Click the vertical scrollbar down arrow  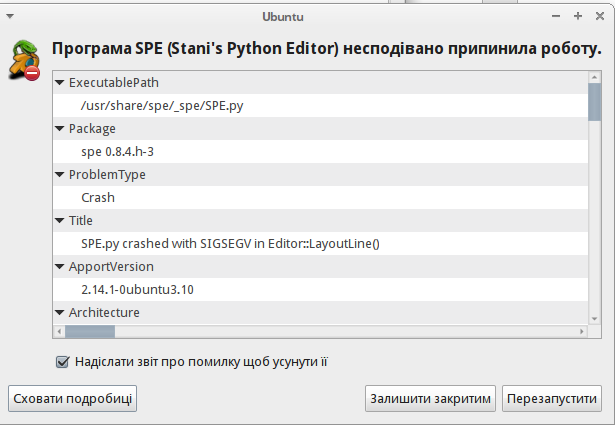(x=594, y=316)
